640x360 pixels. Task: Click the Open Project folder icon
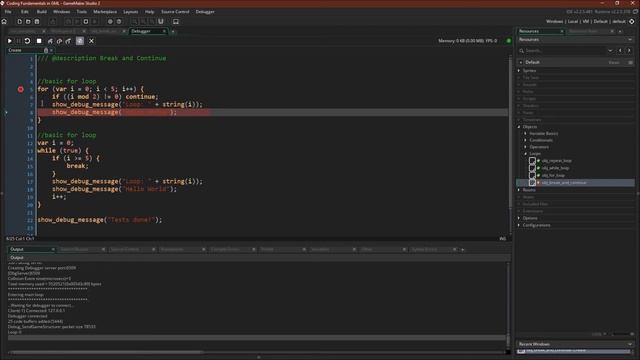coord(28,21)
